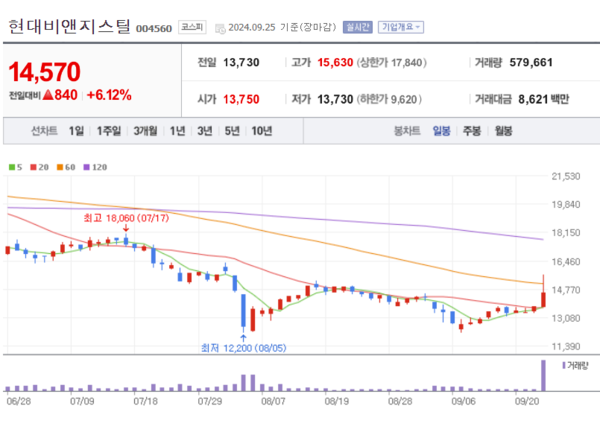Click the 실시간 button
This screenshot has width=600, height=423.
pyautogui.click(x=357, y=27)
